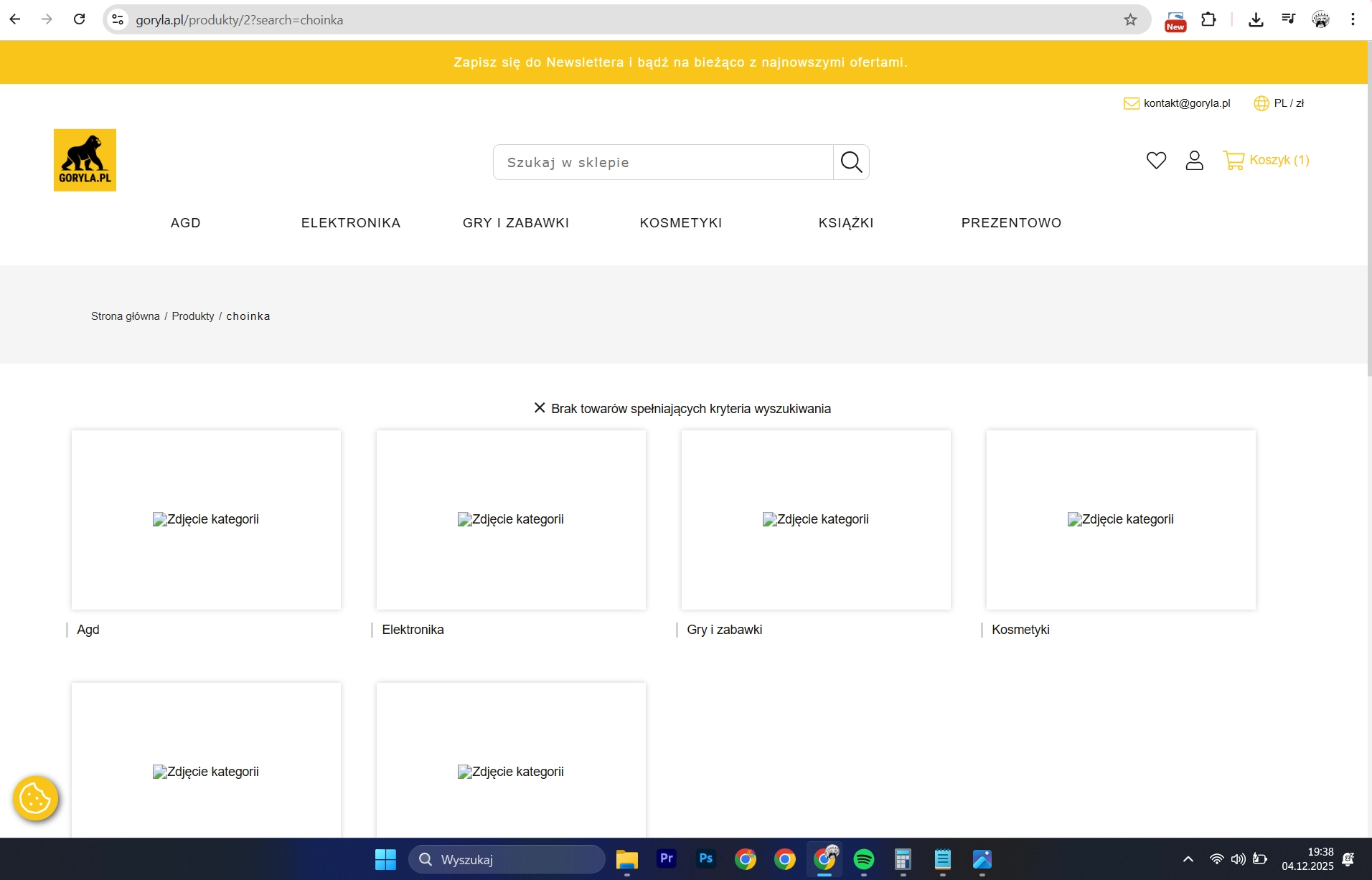Open the Koszyk shopping cart

(1267, 160)
